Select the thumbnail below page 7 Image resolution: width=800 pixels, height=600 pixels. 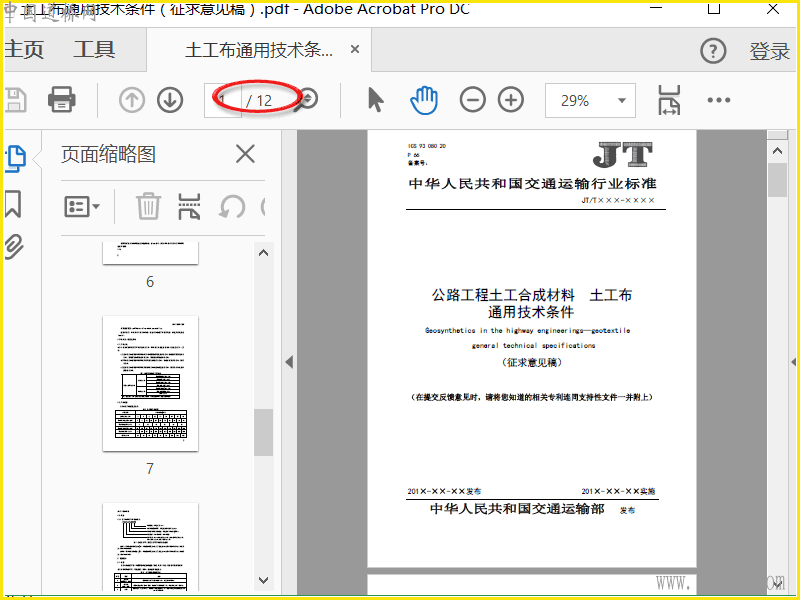(x=150, y=546)
